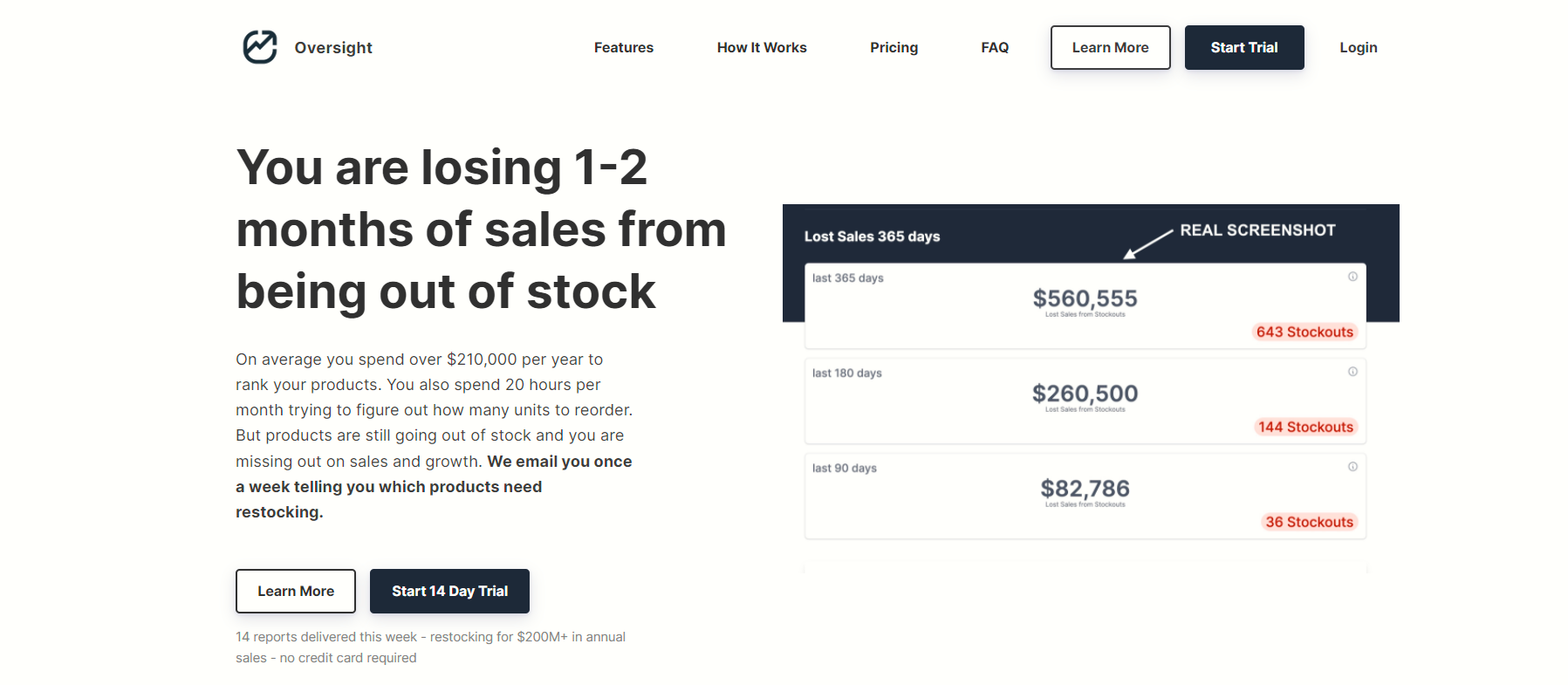The image size is (1568, 685).
Task: Open the Login link
Action: (1358, 48)
